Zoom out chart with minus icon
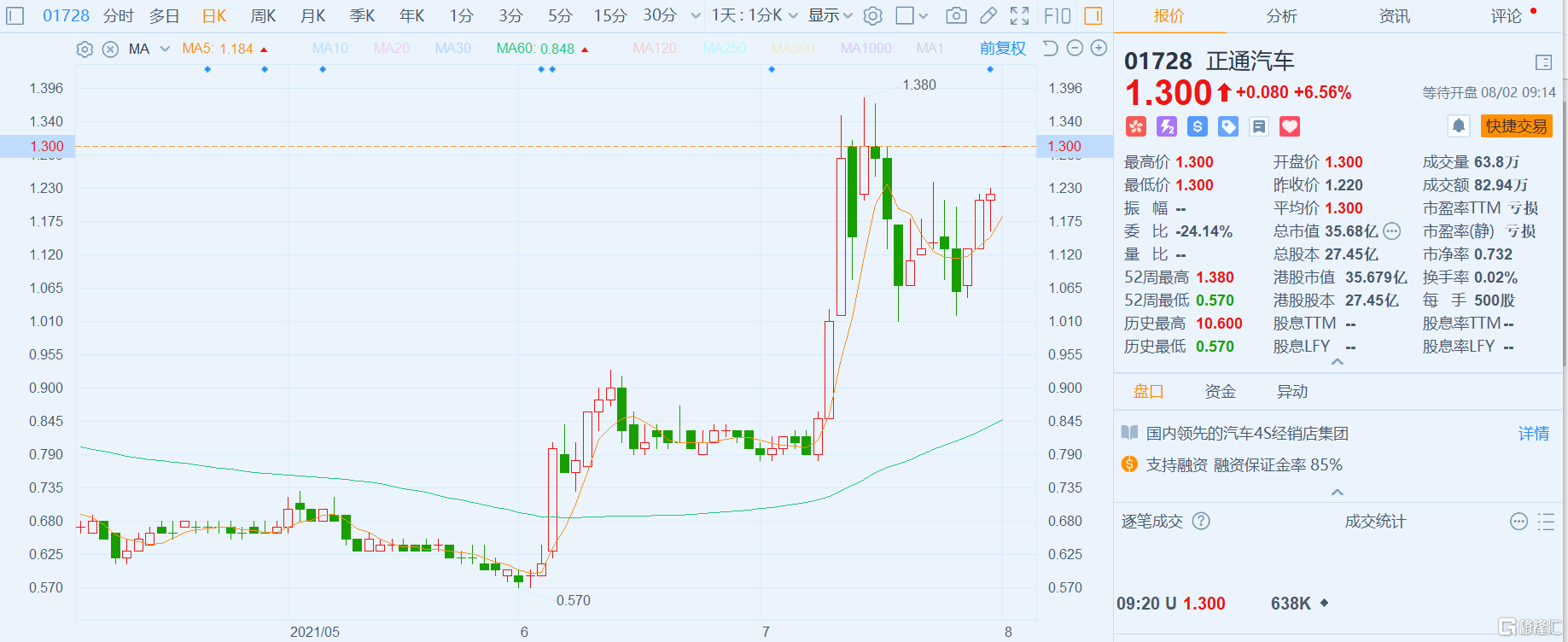 pos(1075,49)
